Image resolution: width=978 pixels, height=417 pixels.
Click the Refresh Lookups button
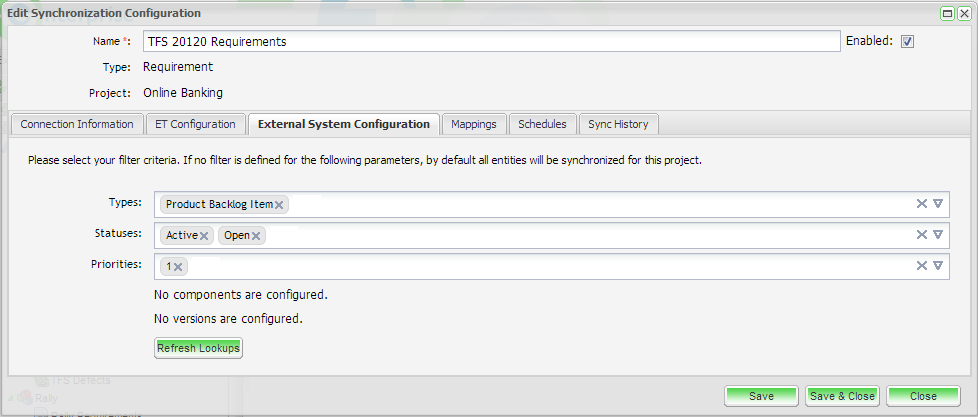pos(199,348)
